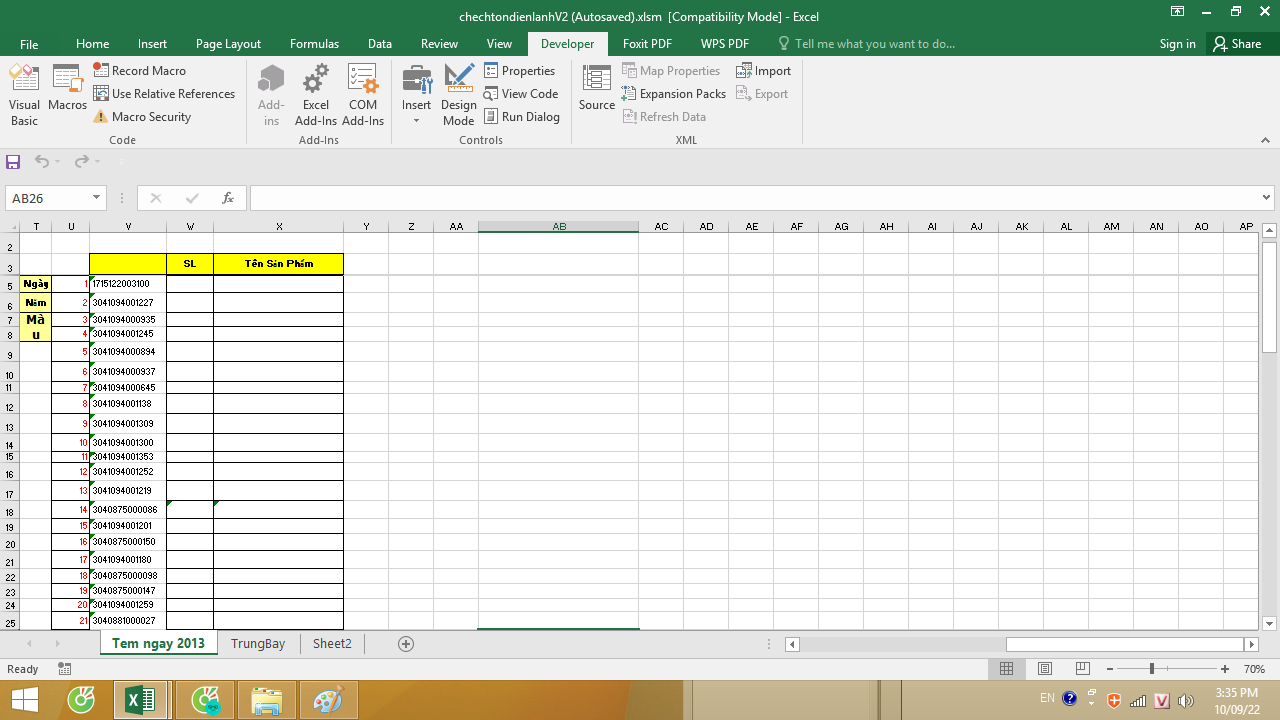Open COM Add-Ins dialog
The image size is (1280, 720).
(x=362, y=95)
